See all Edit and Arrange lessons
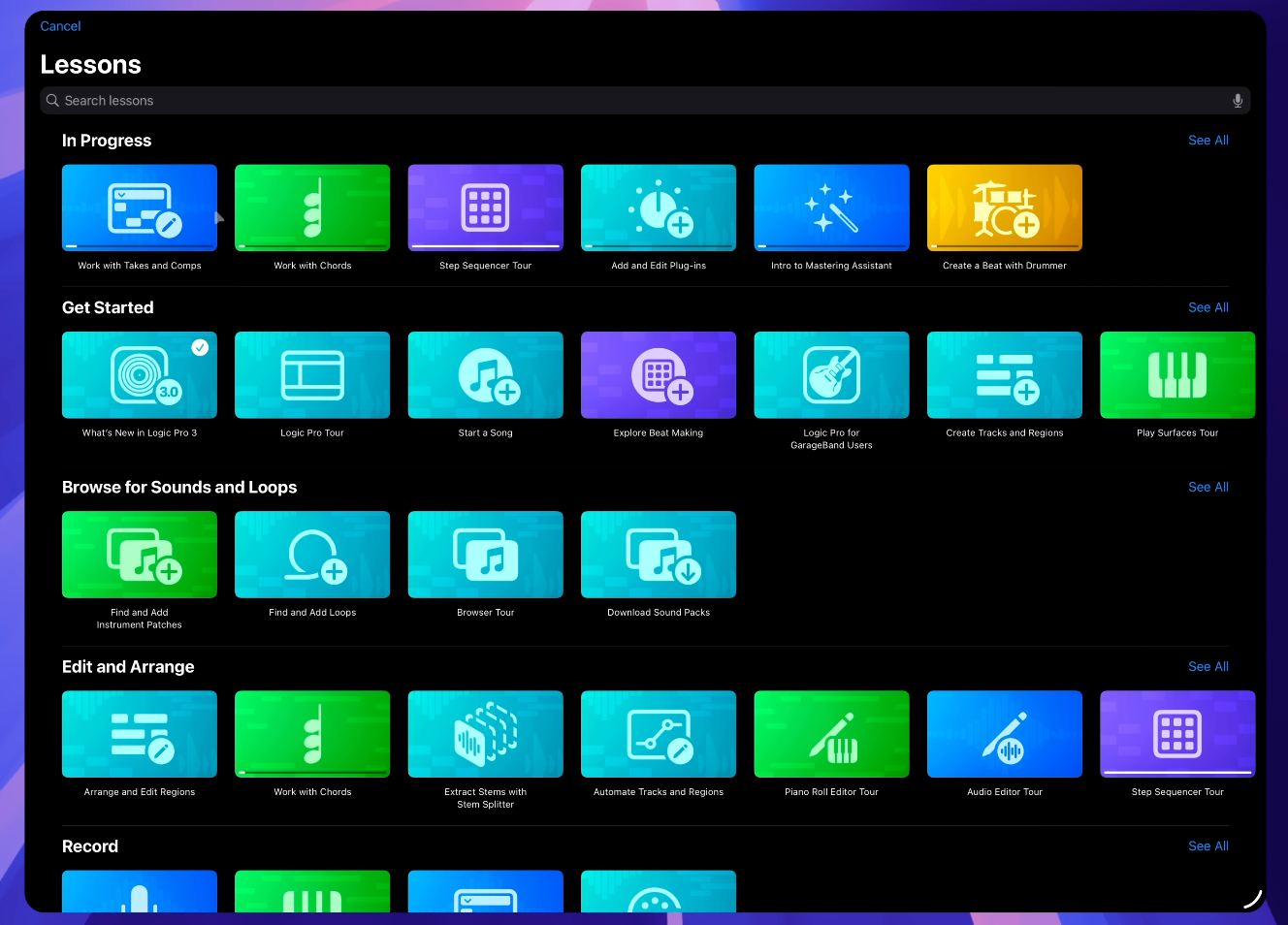The image size is (1288, 925). 1208,666
